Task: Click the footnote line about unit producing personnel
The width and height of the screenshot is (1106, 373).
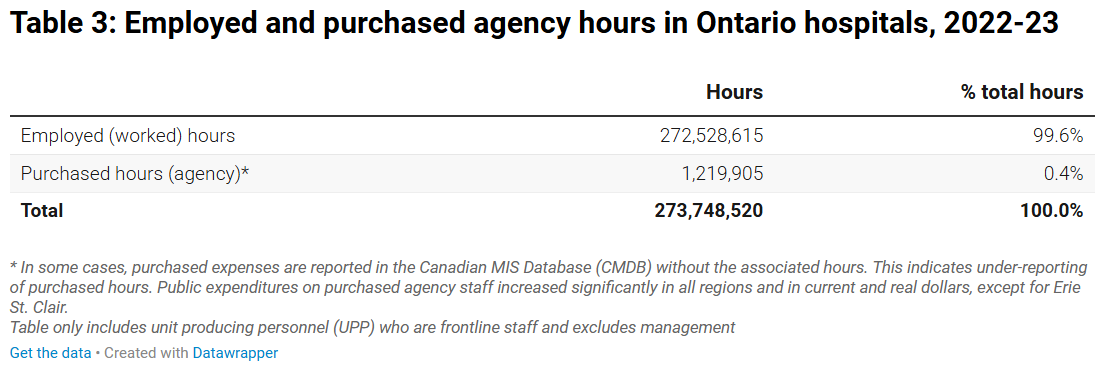Action: (372, 327)
